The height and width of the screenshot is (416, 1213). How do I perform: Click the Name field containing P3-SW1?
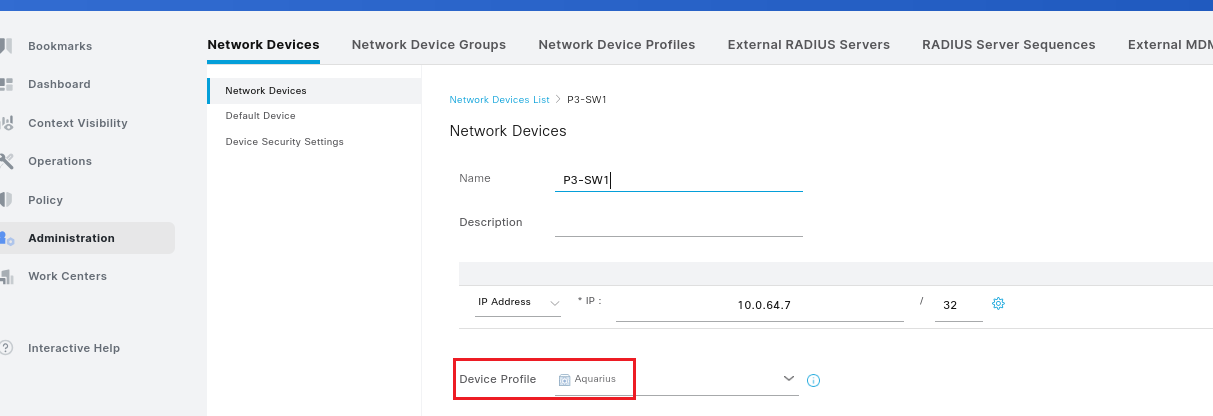pyautogui.click(x=679, y=180)
